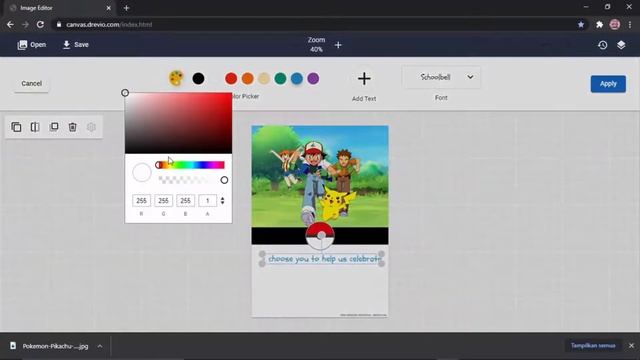The image size is (640, 360).
Task: Open an image with the Open button
Action: 32,44
